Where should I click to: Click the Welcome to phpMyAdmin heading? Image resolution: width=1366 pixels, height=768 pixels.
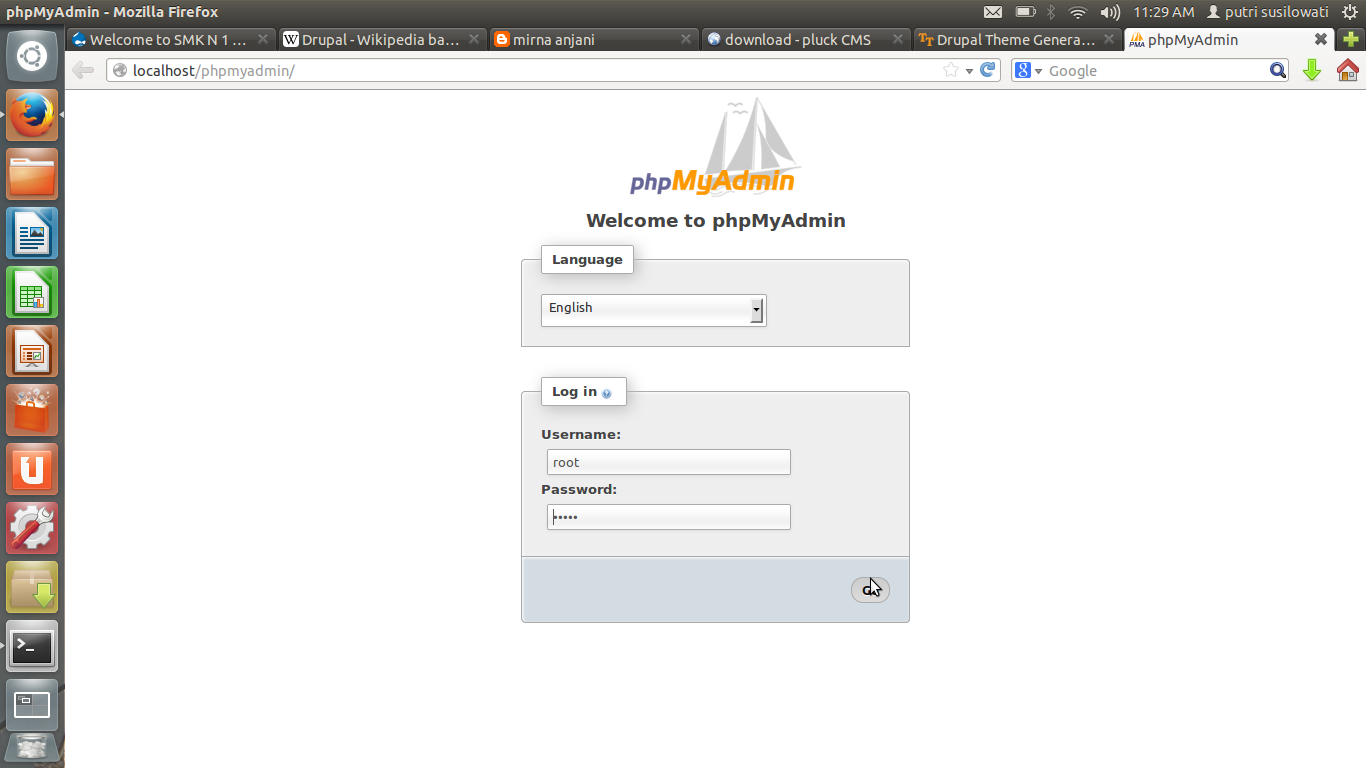click(x=716, y=221)
